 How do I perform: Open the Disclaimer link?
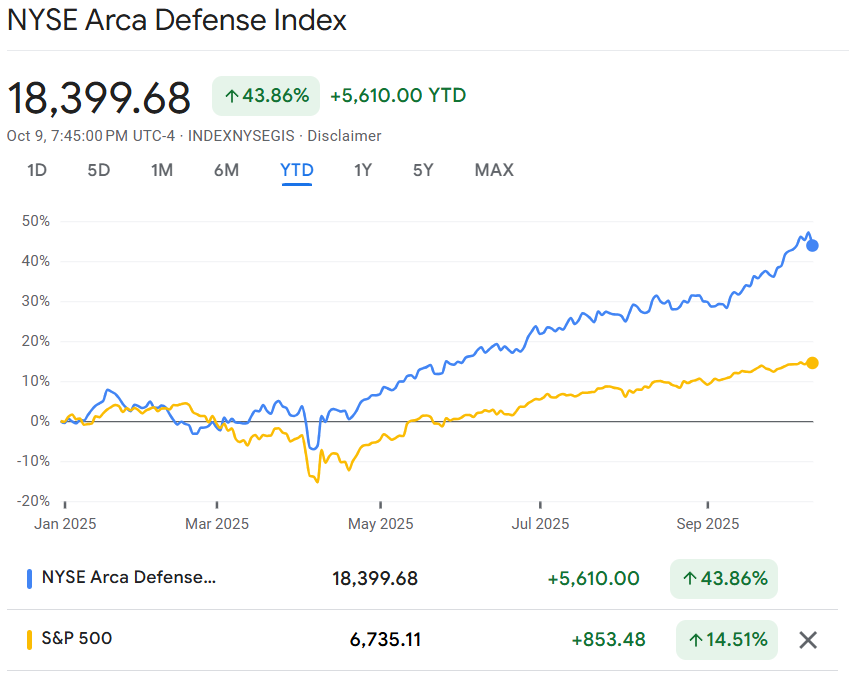pos(344,136)
